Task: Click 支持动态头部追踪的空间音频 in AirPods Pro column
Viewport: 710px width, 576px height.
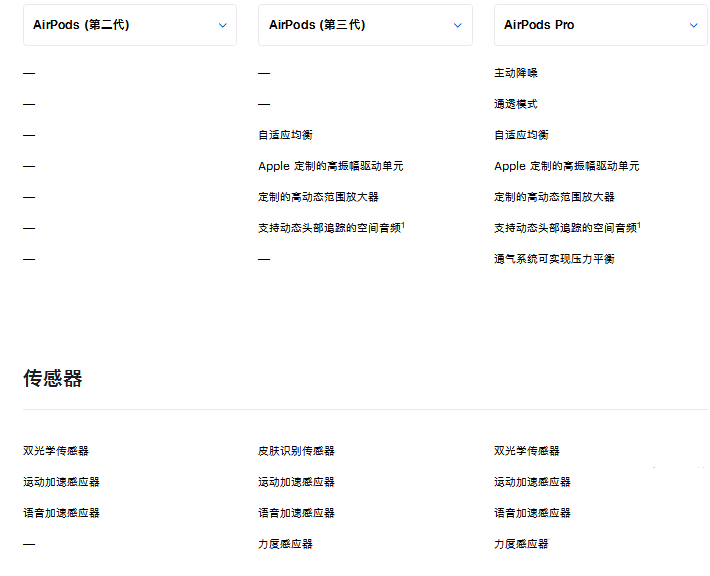Action: (566, 228)
